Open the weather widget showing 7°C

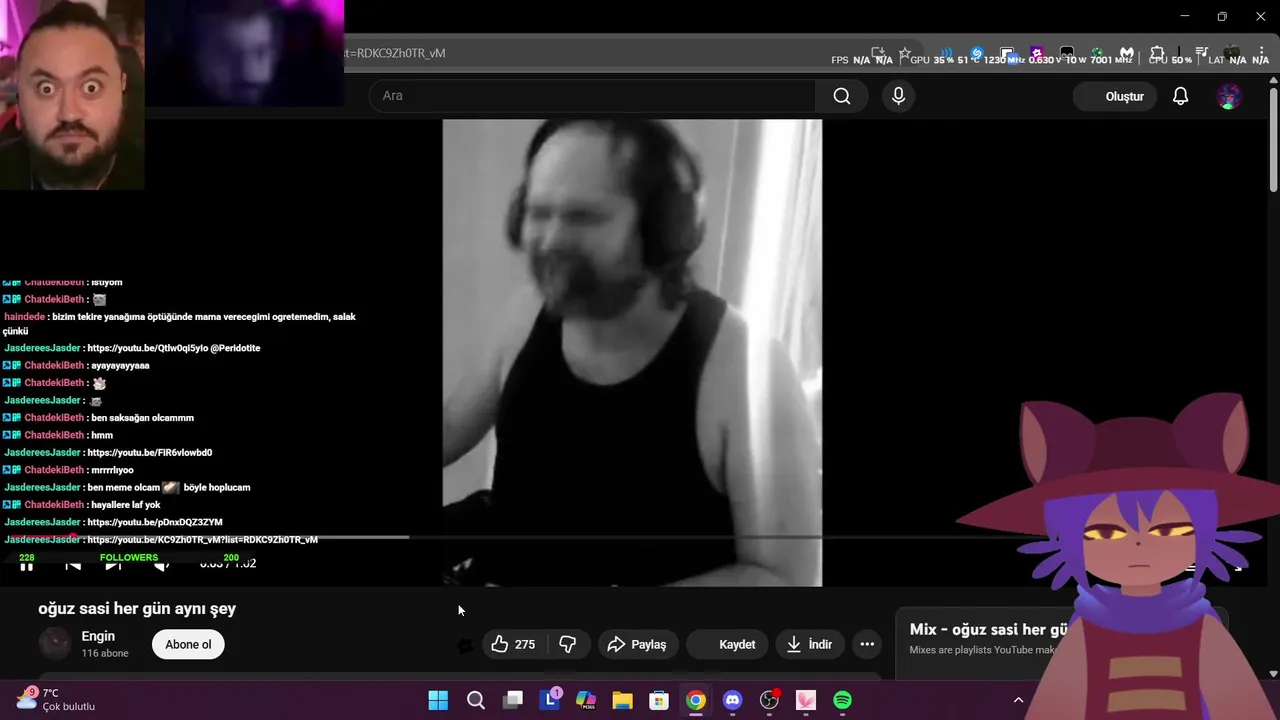pos(57,699)
